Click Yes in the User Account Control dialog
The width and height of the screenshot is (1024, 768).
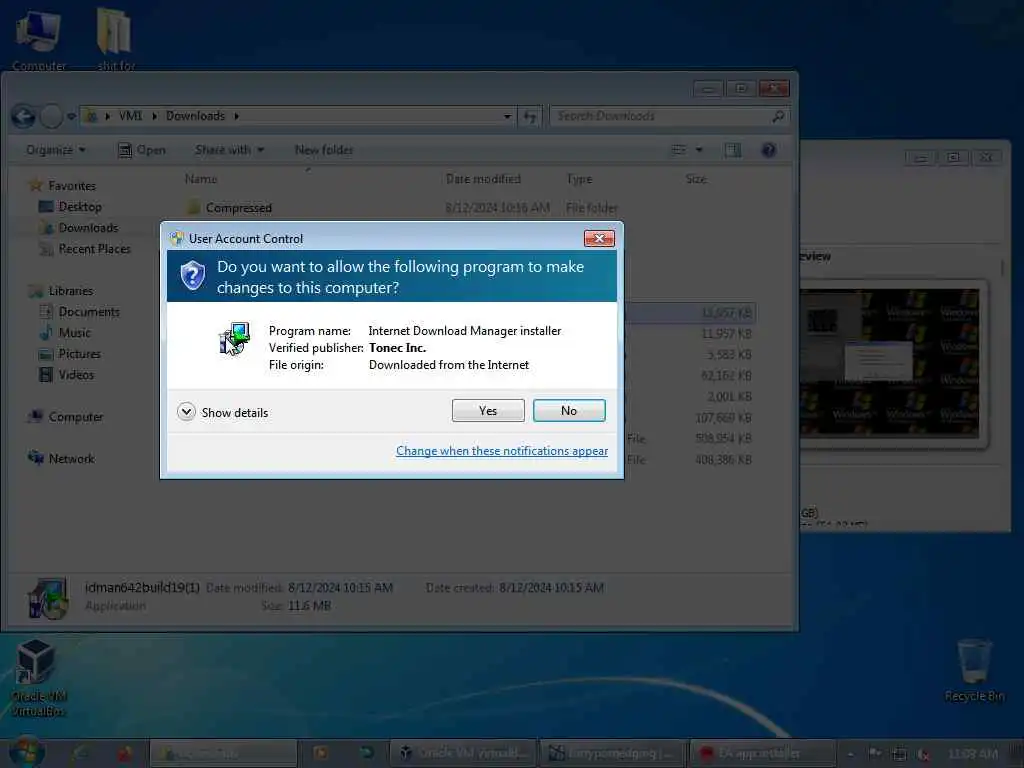[488, 411]
